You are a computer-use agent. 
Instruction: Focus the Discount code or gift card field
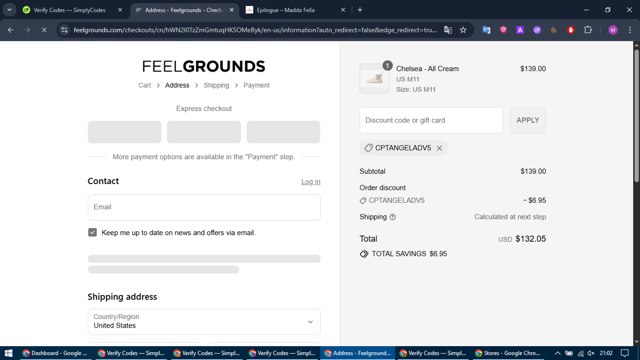pos(431,120)
